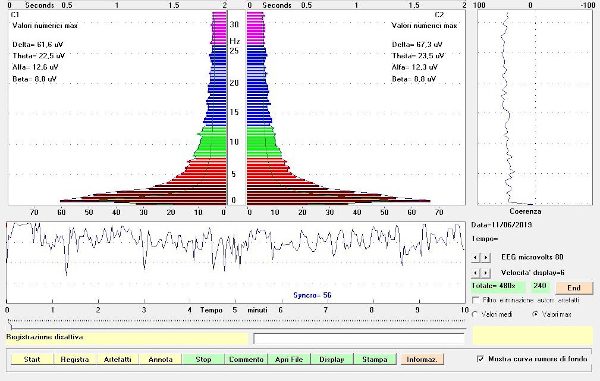The image size is (600, 381).
Task: Add a note with Commento button
Action: pos(246,359)
